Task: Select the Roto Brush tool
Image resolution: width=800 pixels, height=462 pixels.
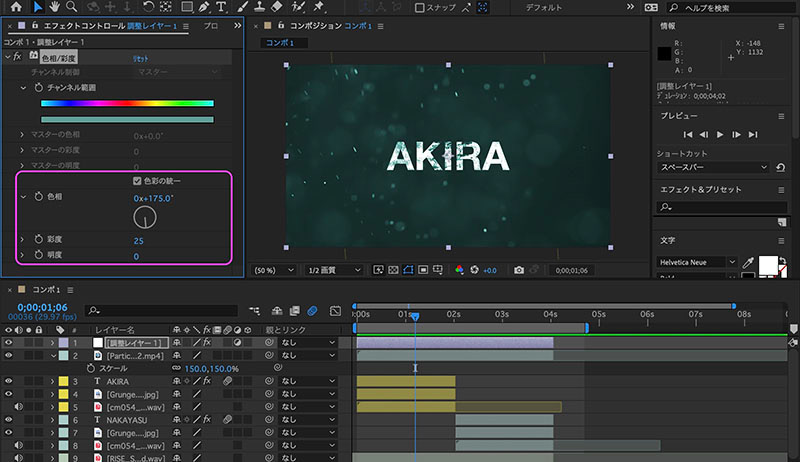Action: point(298,7)
